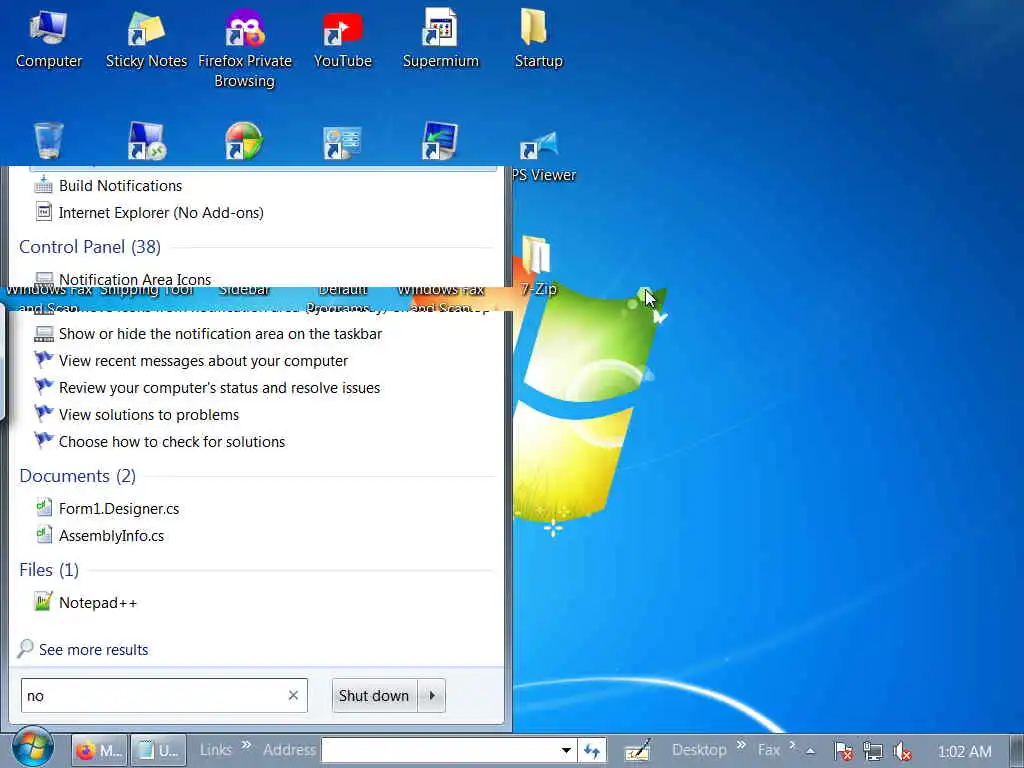The width and height of the screenshot is (1024, 768).
Task: Open the Computer desktop icon
Action: pyautogui.click(x=49, y=39)
